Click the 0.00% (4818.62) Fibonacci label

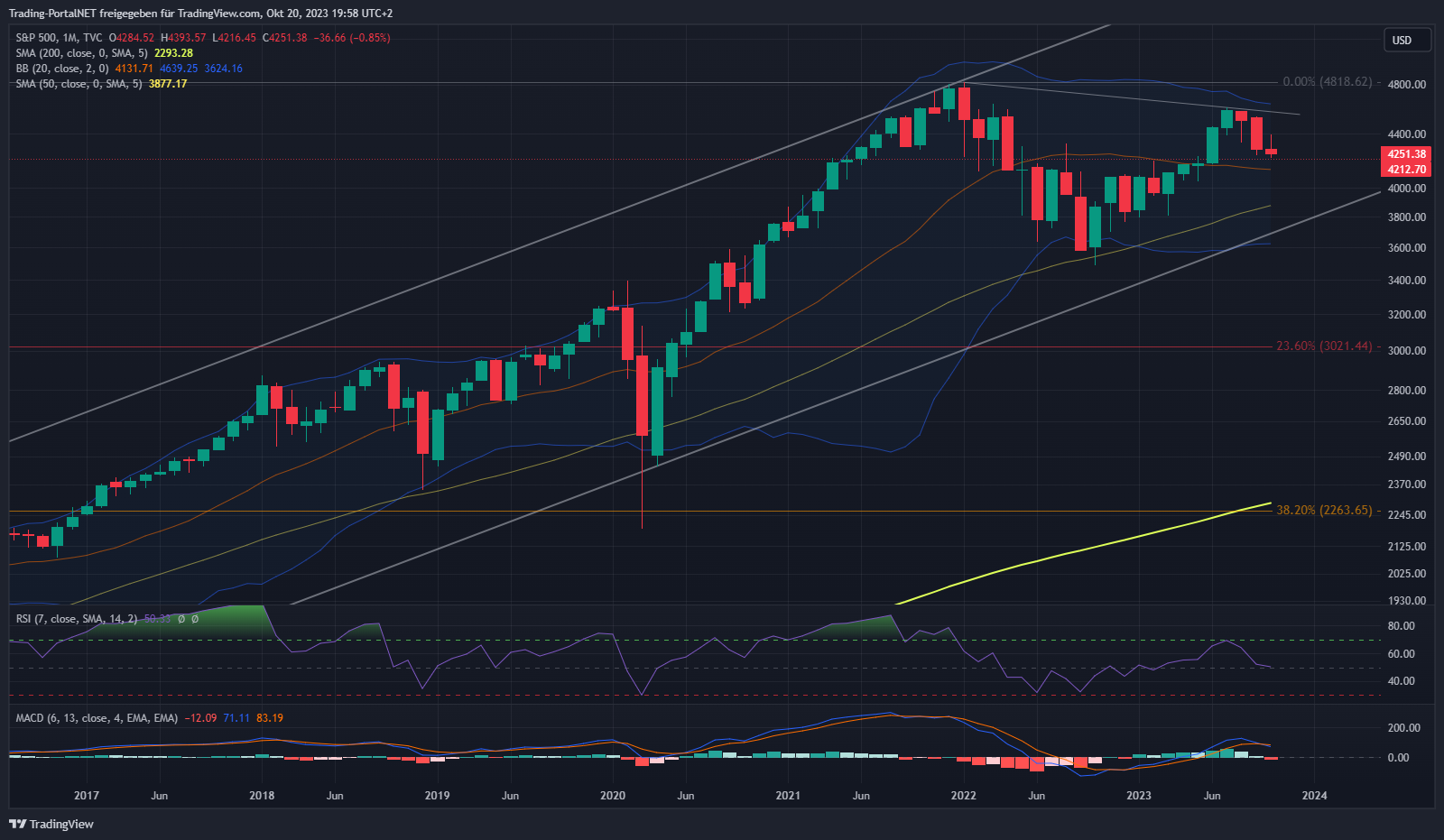pyautogui.click(x=1327, y=81)
